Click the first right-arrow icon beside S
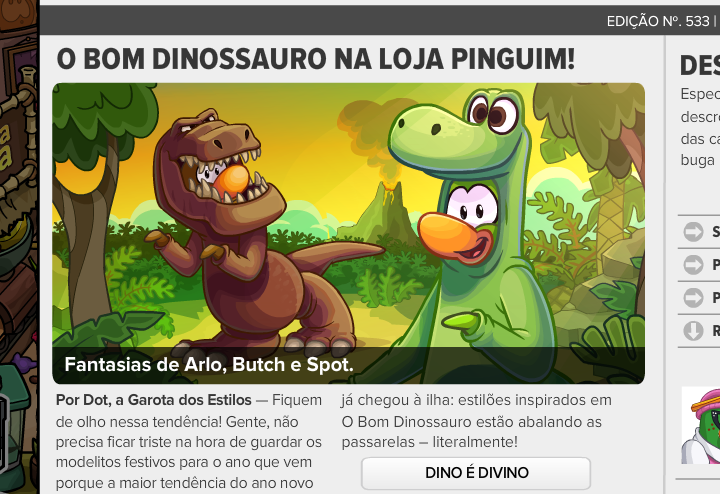720x494 pixels. (x=693, y=231)
